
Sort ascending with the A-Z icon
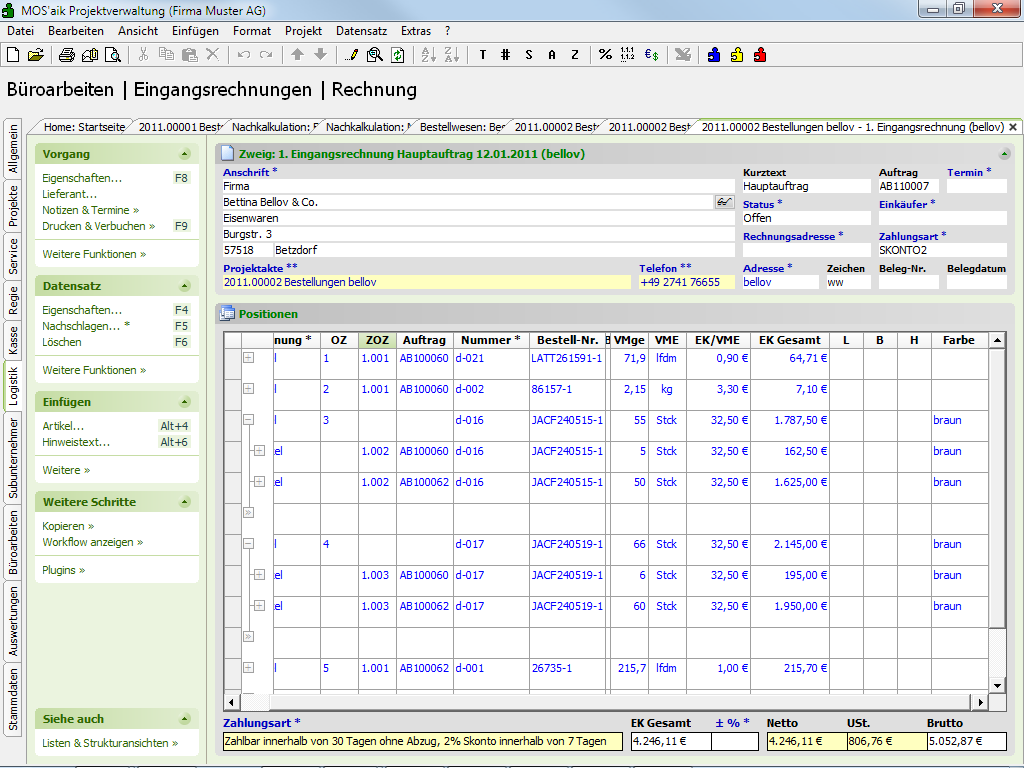click(428, 55)
